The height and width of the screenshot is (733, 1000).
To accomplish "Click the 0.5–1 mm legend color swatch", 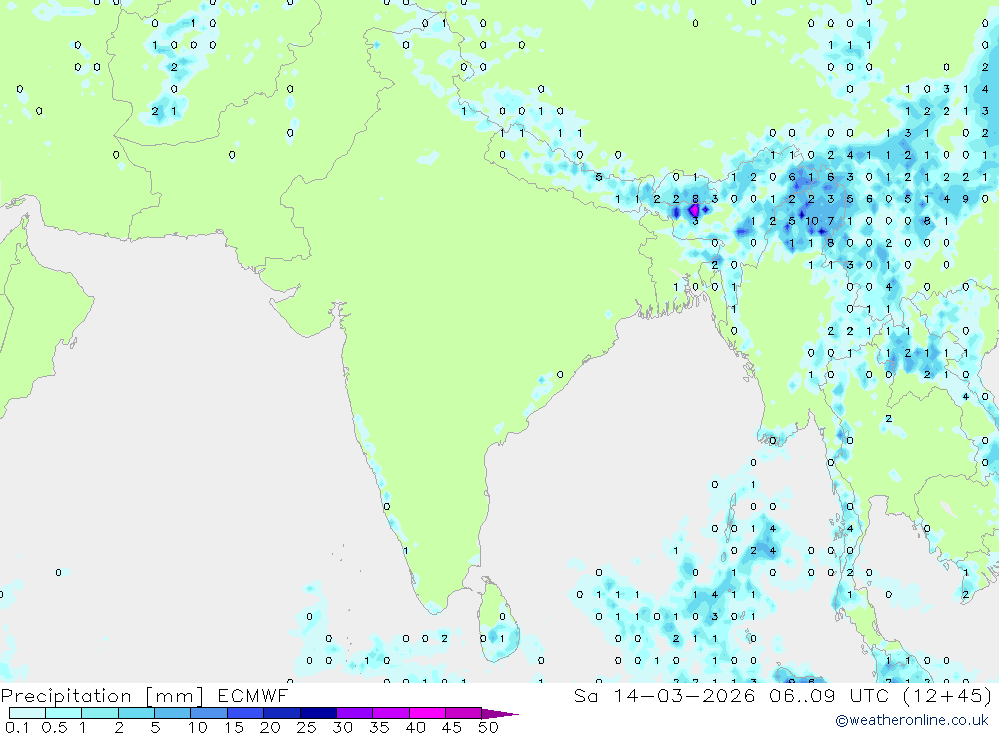I will tap(63, 713).
